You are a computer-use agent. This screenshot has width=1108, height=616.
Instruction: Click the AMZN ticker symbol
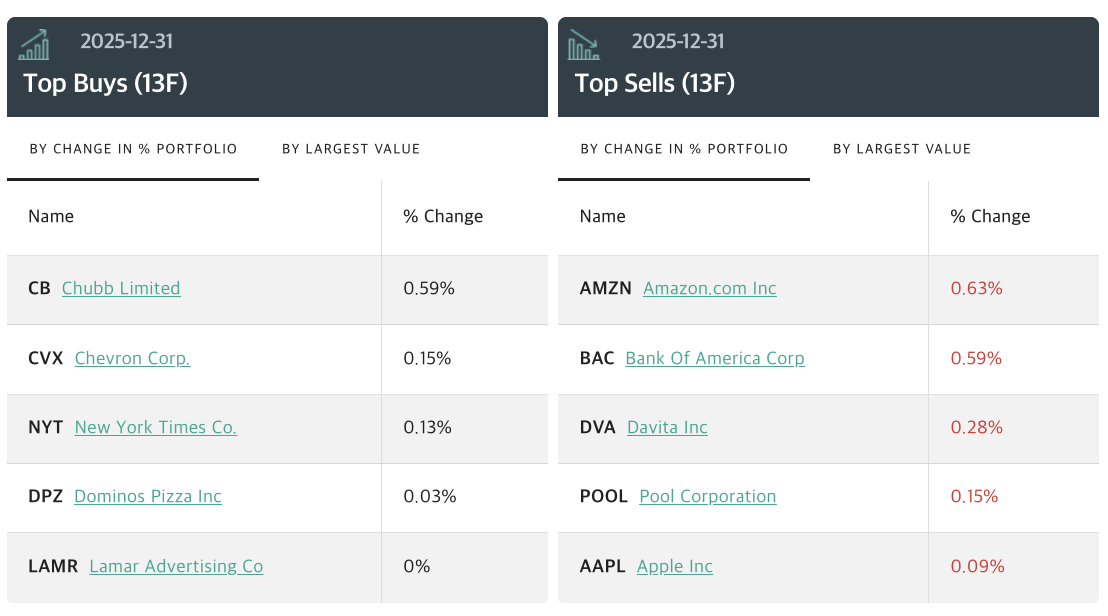tap(606, 288)
